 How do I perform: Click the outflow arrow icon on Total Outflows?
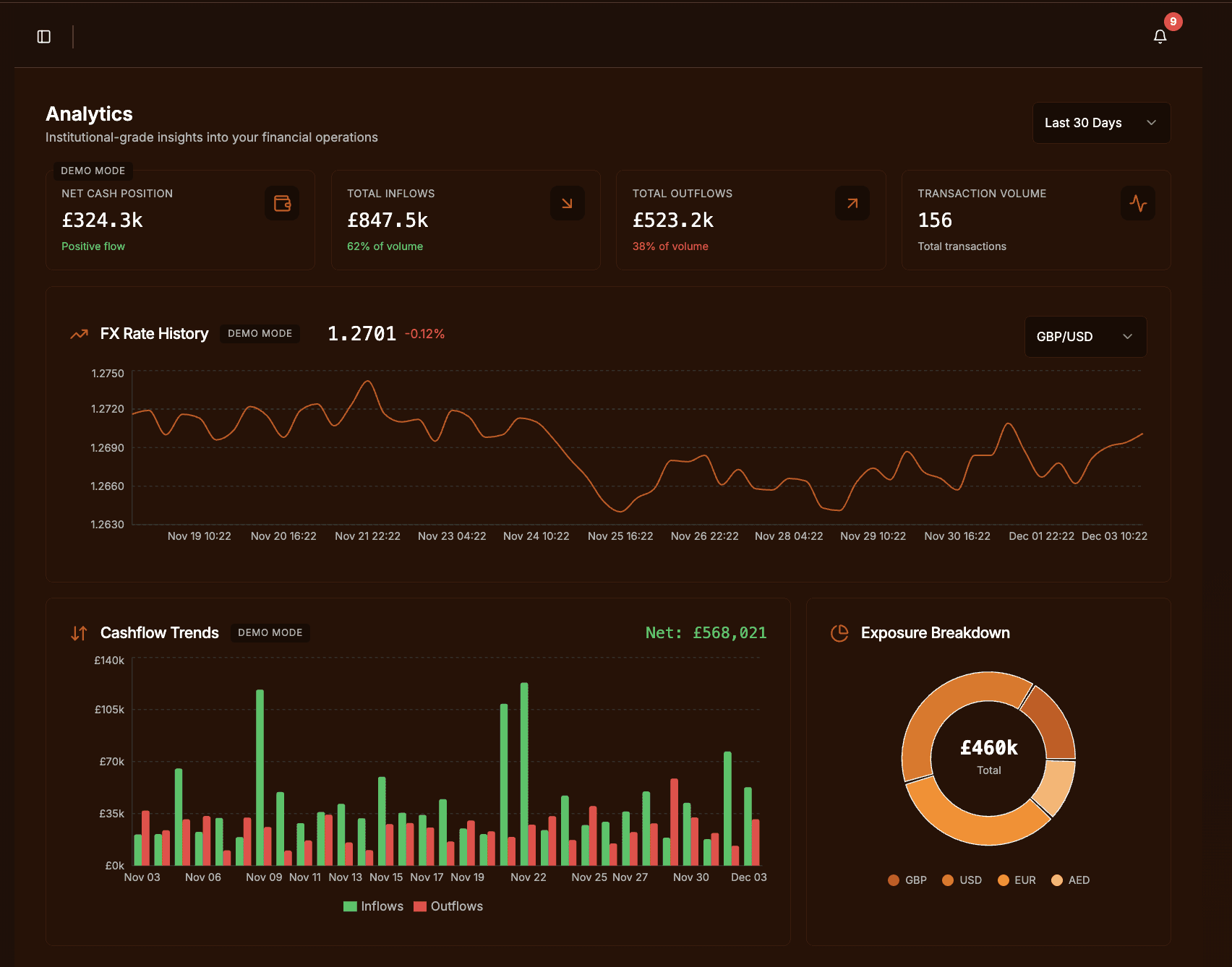(x=852, y=203)
